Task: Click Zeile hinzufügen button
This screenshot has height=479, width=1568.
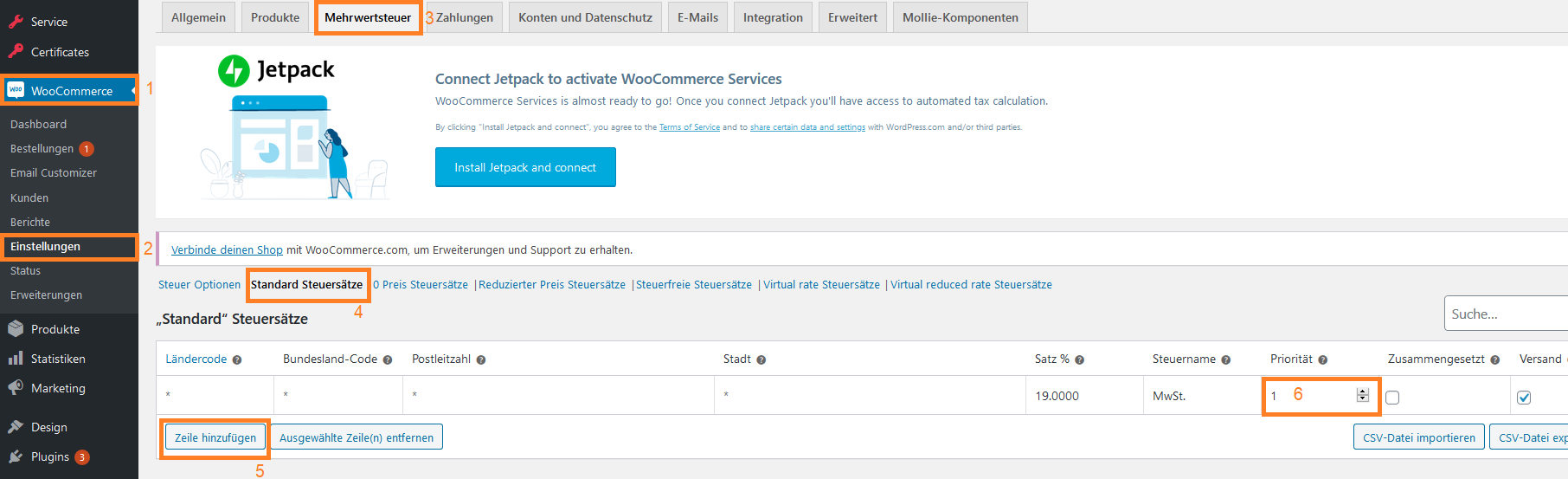Action: pyautogui.click(x=215, y=437)
